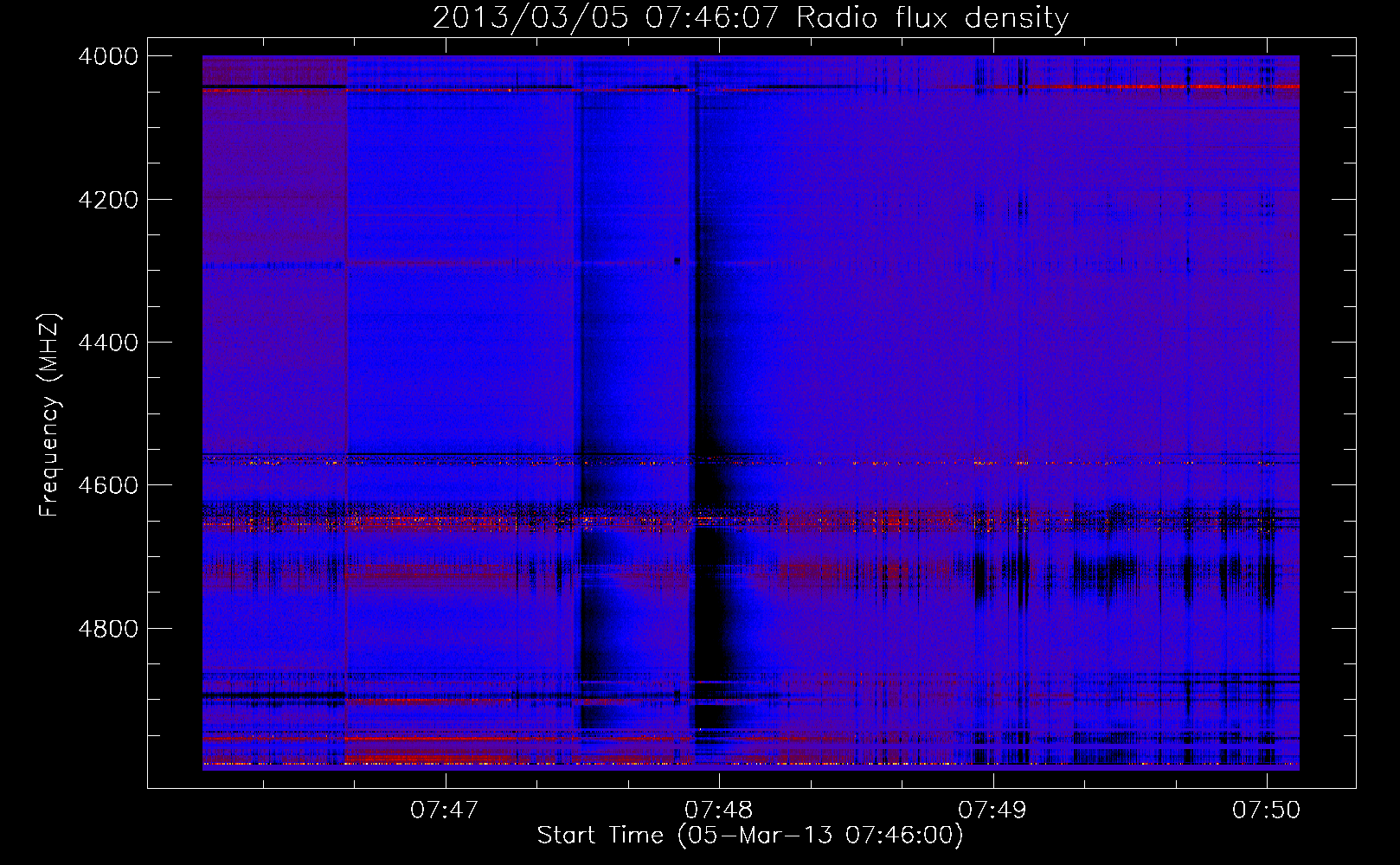Image resolution: width=1400 pixels, height=865 pixels.
Task: Click the '07:50' time axis label
Action: [1267, 811]
